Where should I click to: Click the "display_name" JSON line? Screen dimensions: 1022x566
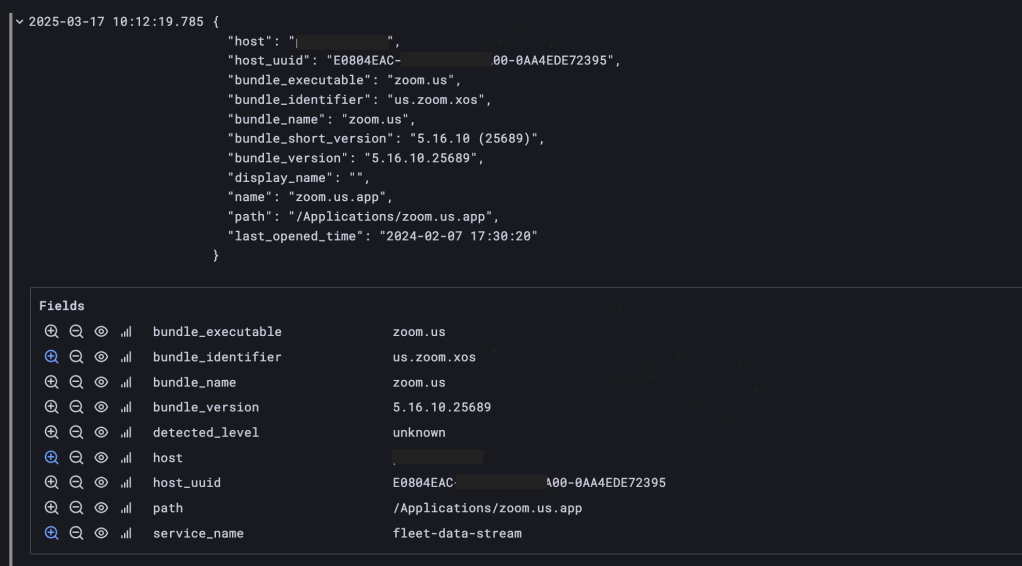pos(299,178)
